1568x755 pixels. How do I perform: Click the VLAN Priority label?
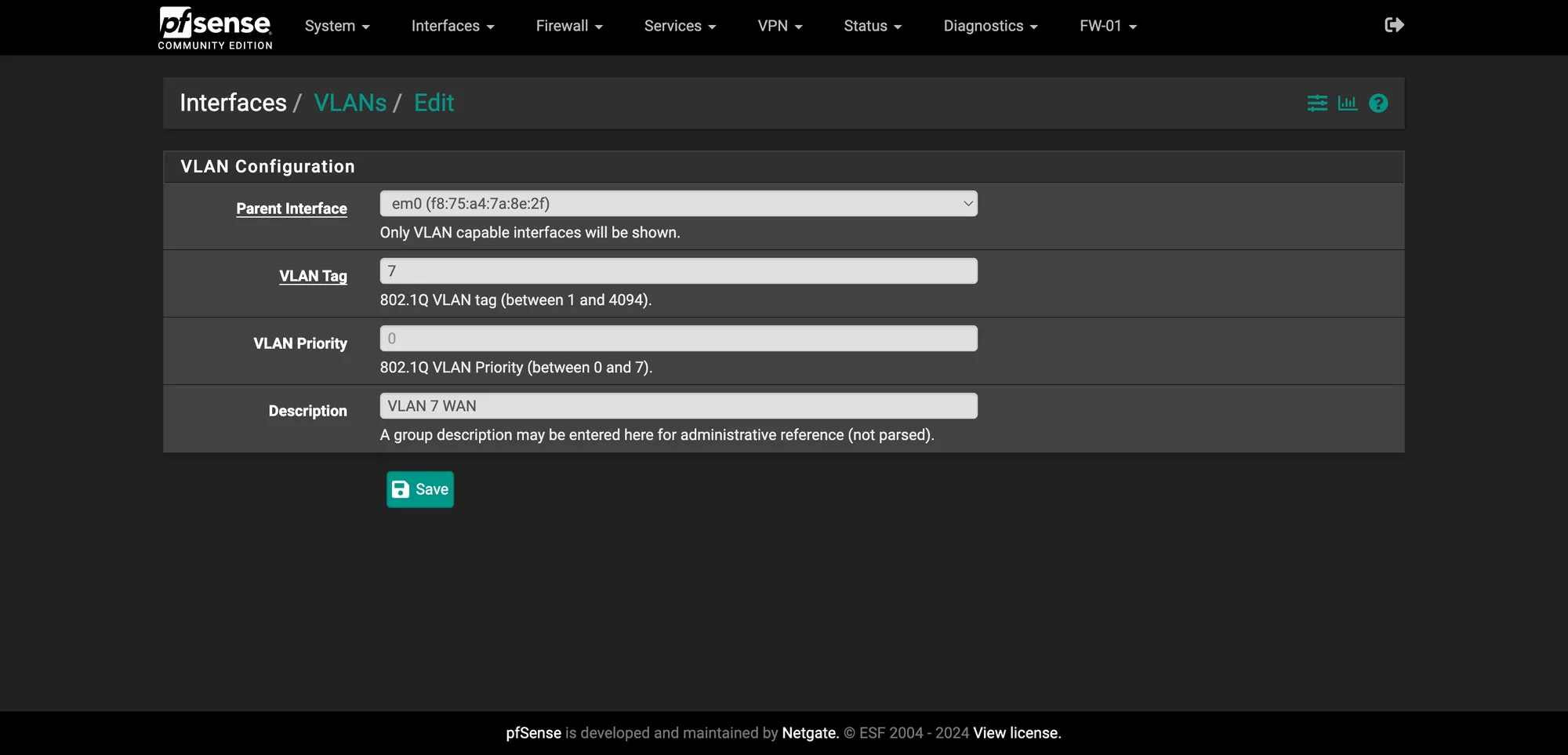point(300,343)
